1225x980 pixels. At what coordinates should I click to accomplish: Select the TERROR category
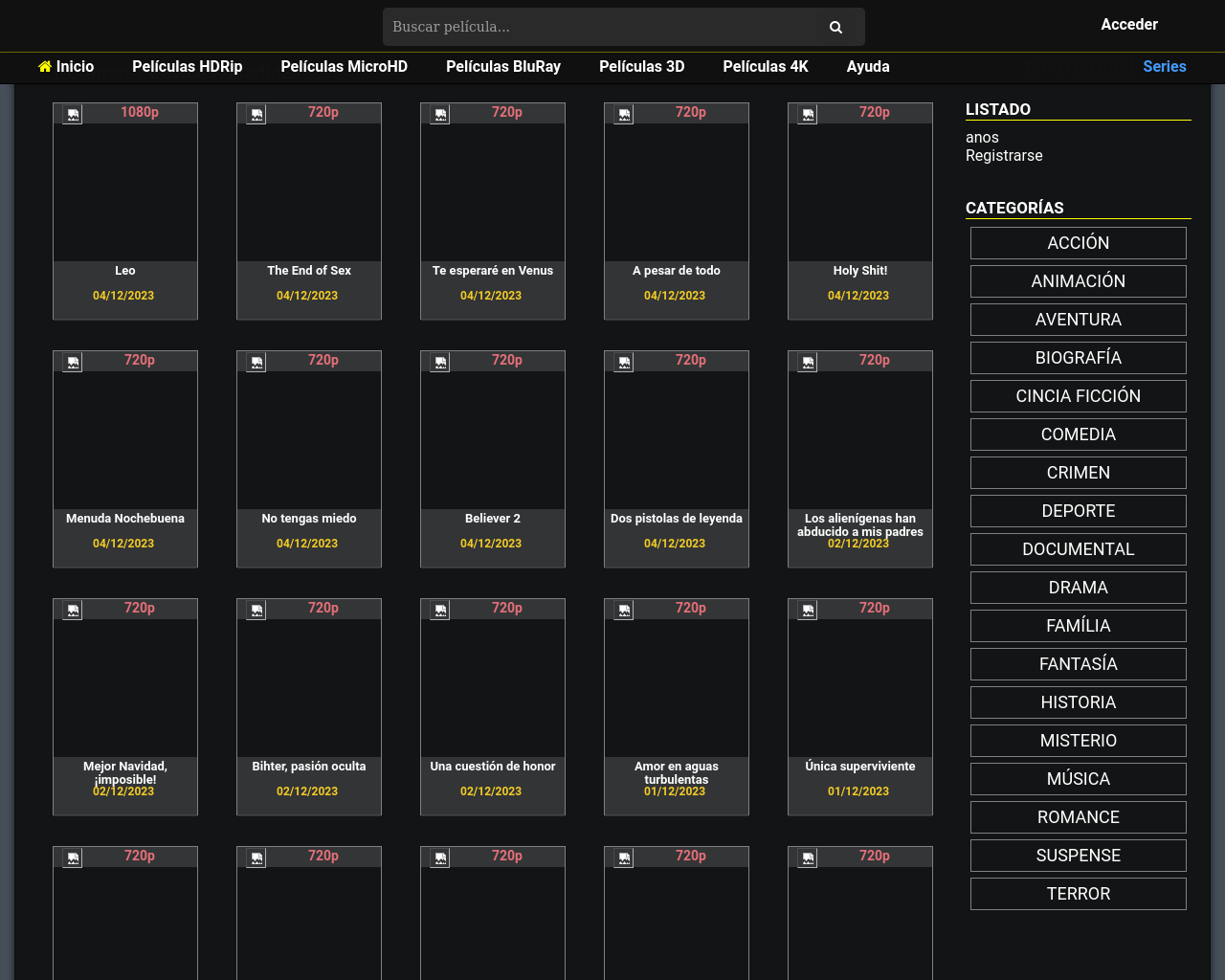click(x=1079, y=894)
